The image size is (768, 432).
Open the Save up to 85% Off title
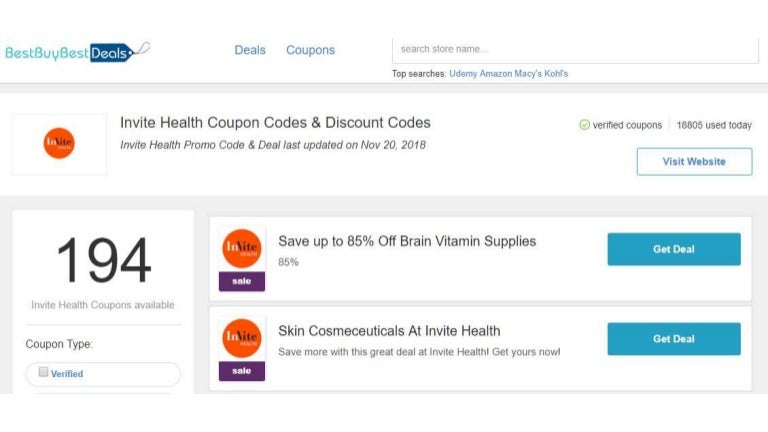coord(407,241)
